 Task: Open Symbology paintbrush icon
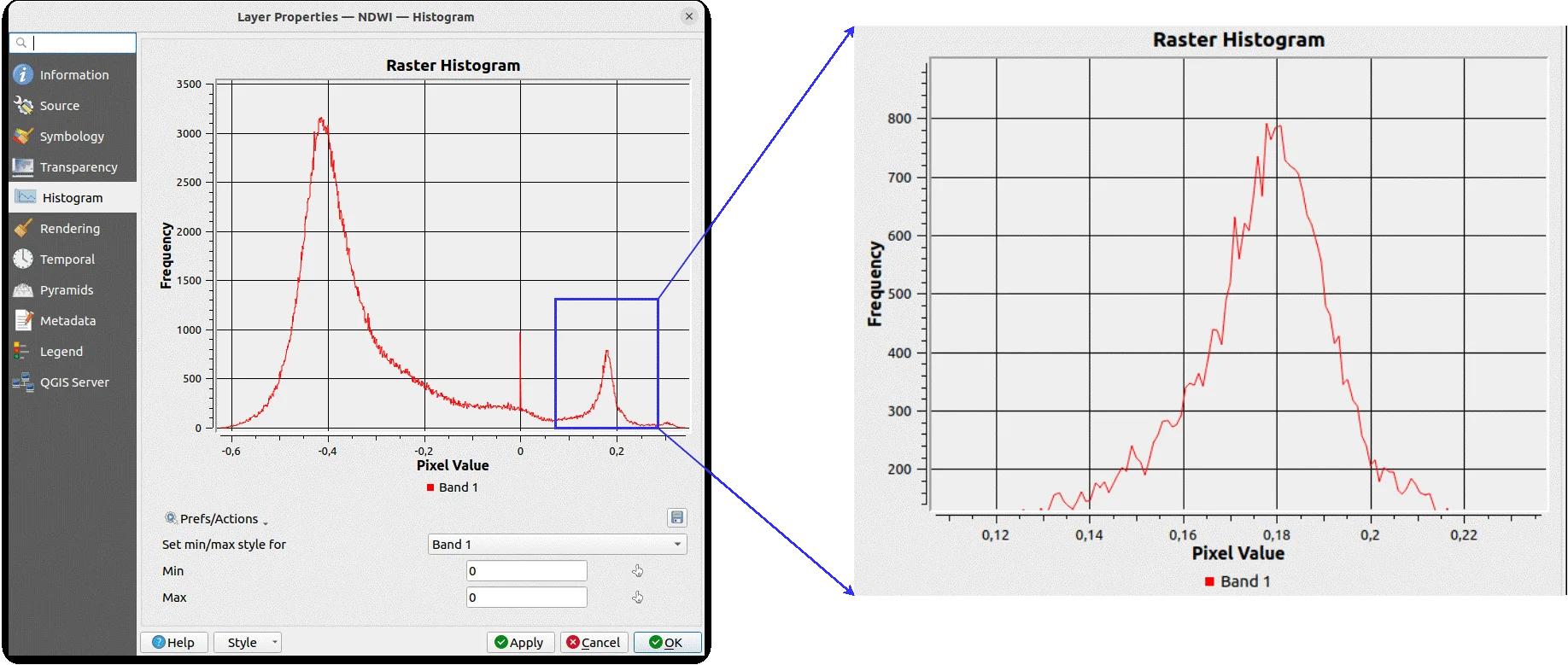point(23,137)
